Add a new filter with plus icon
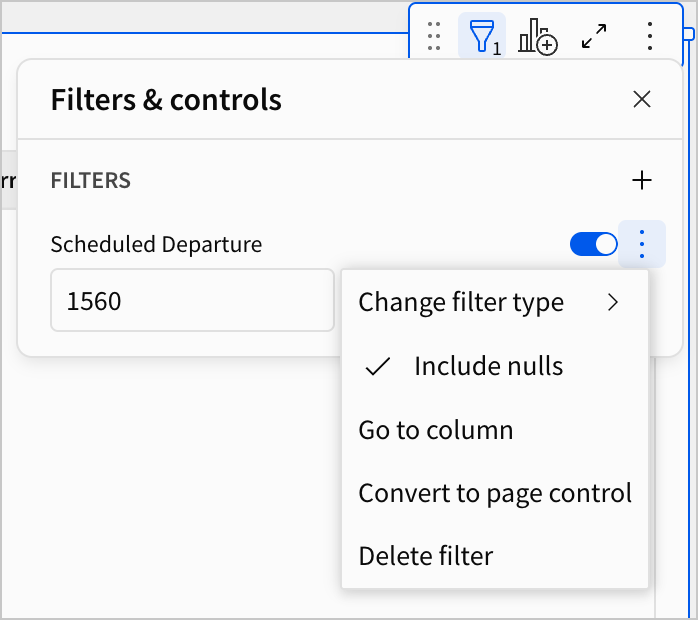Viewport: 698px width, 620px height. tap(642, 180)
